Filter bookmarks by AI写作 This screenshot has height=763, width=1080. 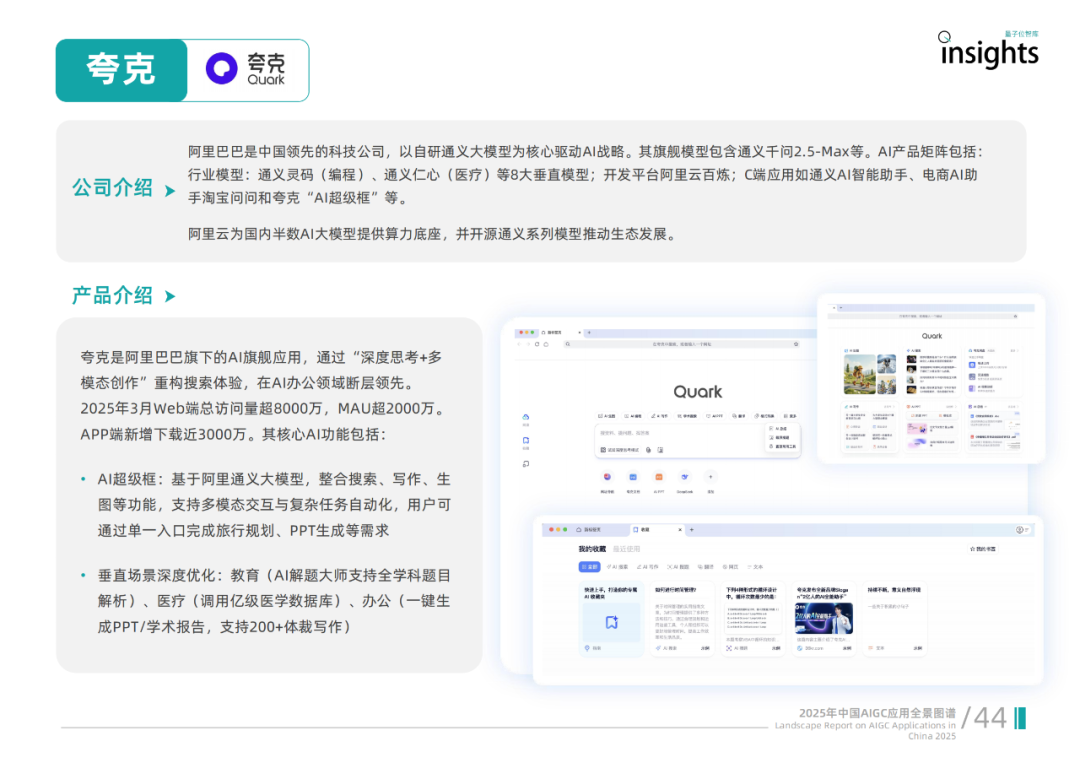tap(647, 567)
